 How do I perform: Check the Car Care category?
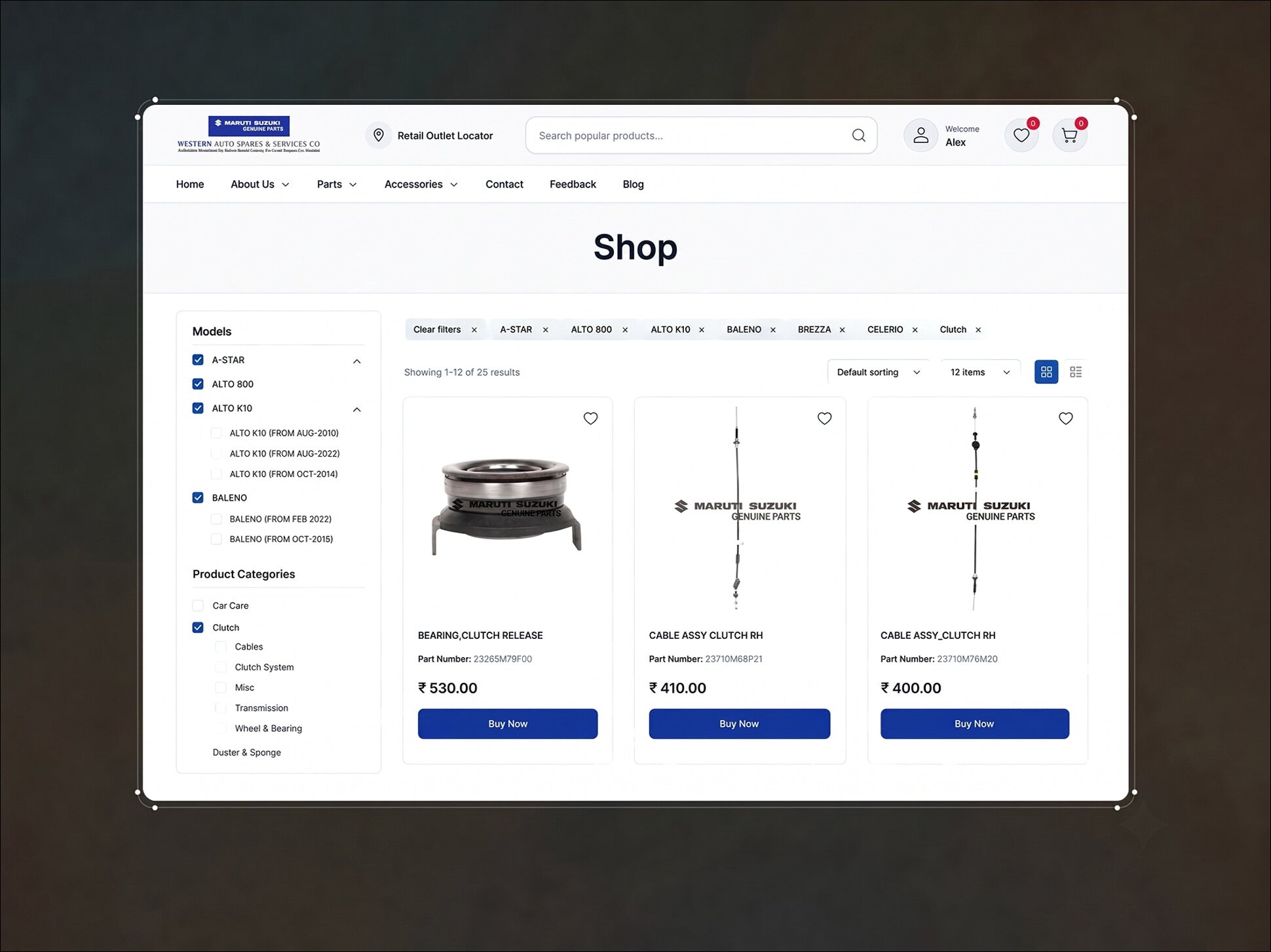pyautogui.click(x=198, y=605)
